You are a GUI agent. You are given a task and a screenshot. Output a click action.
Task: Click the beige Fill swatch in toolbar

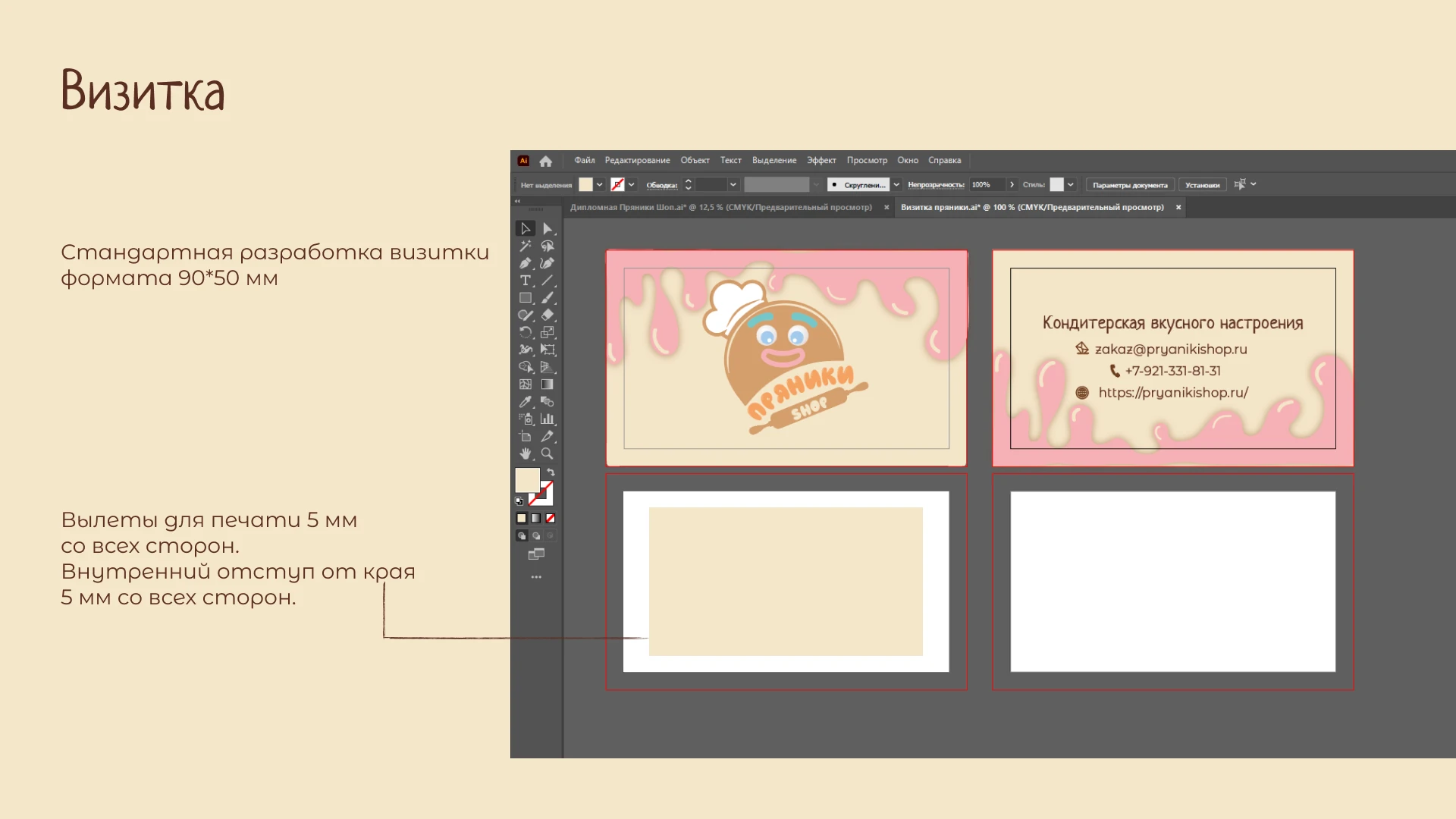click(x=526, y=479)
